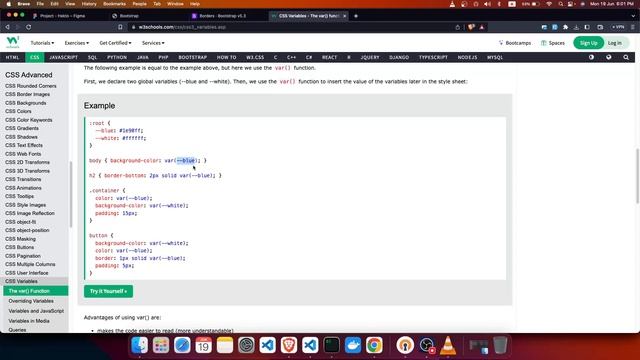This screenshot has height=360, width=640.
Task: Click the W3Schools logo
Action: pos(13,42)
